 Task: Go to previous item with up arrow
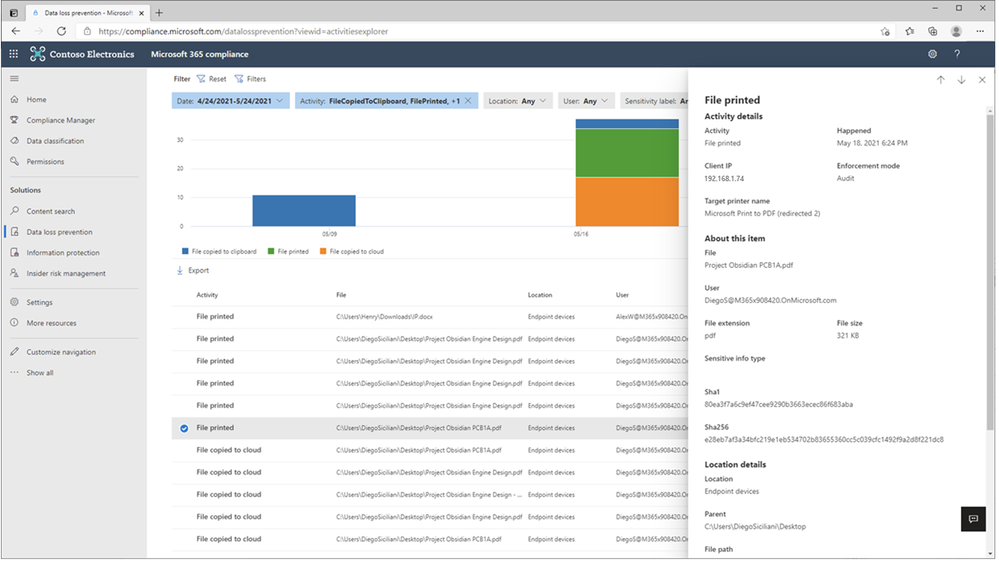click(x=940, y=80)
